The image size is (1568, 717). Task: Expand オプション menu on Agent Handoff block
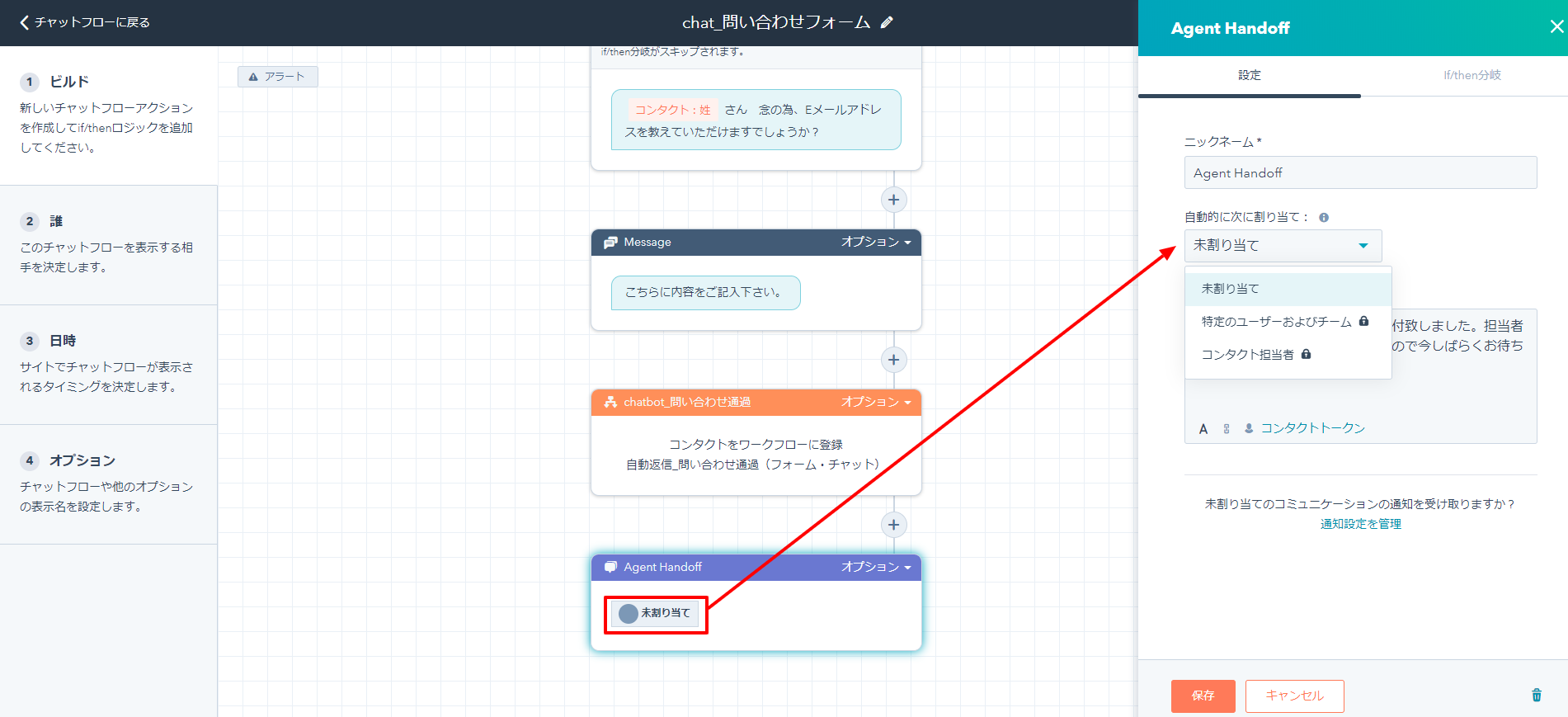(x=875, y=568)
